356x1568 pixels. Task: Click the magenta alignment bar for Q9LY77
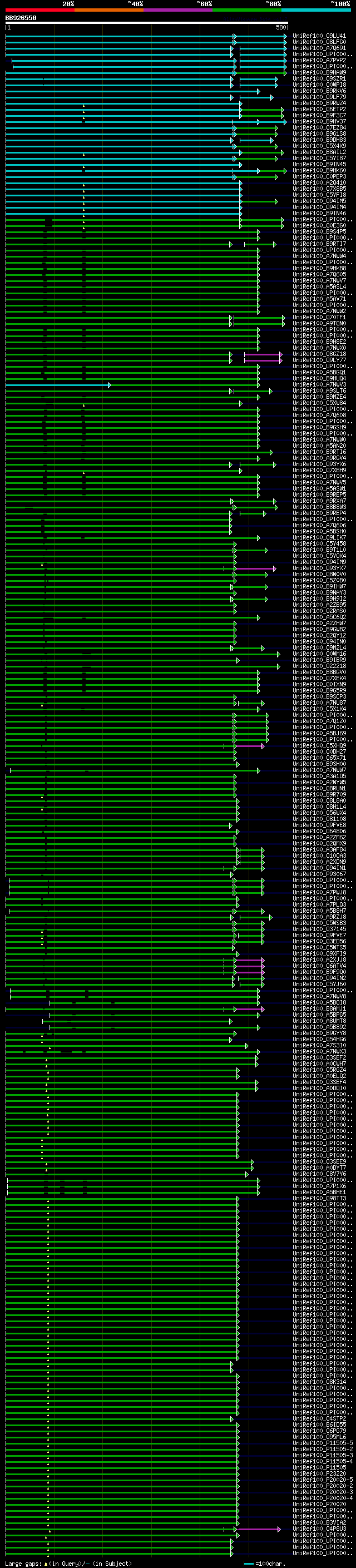click(263, 360)
